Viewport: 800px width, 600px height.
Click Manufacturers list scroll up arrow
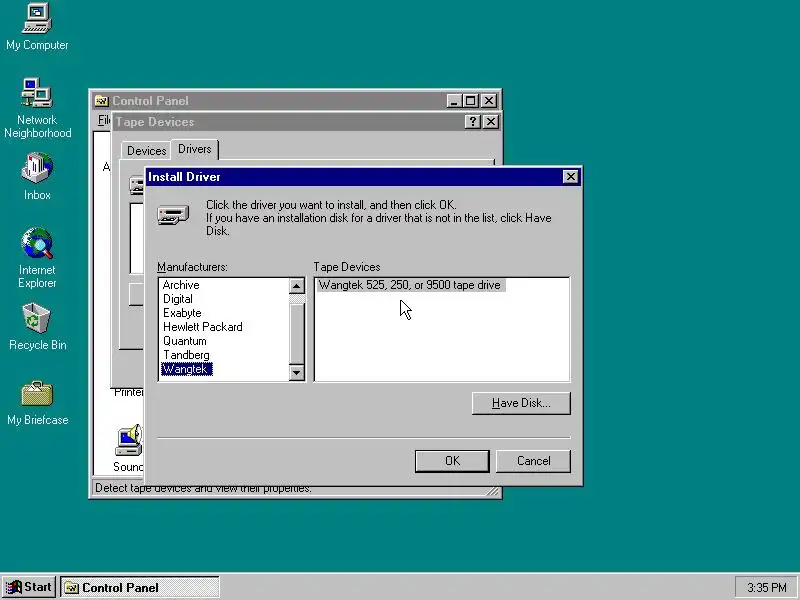pos(296,286)
